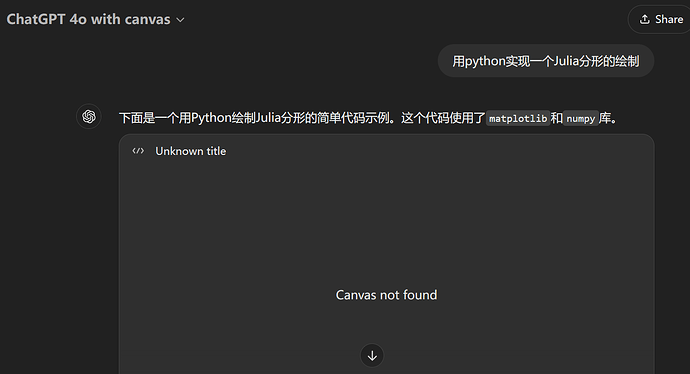Viewport: 690px width, 374px height.
Task: Select the user message bubble about Julia分形
Action: point(546,61)
